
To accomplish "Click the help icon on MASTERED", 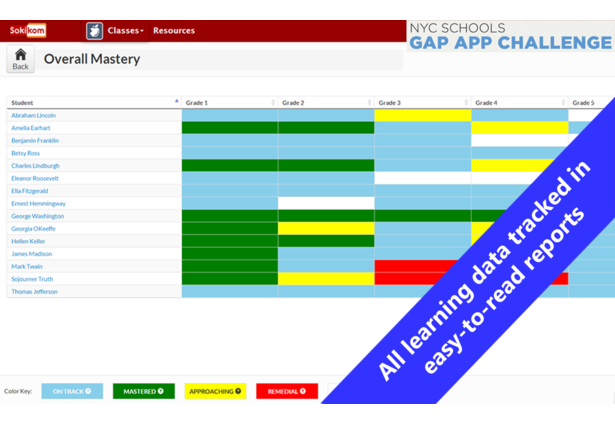I will (161, 391).
